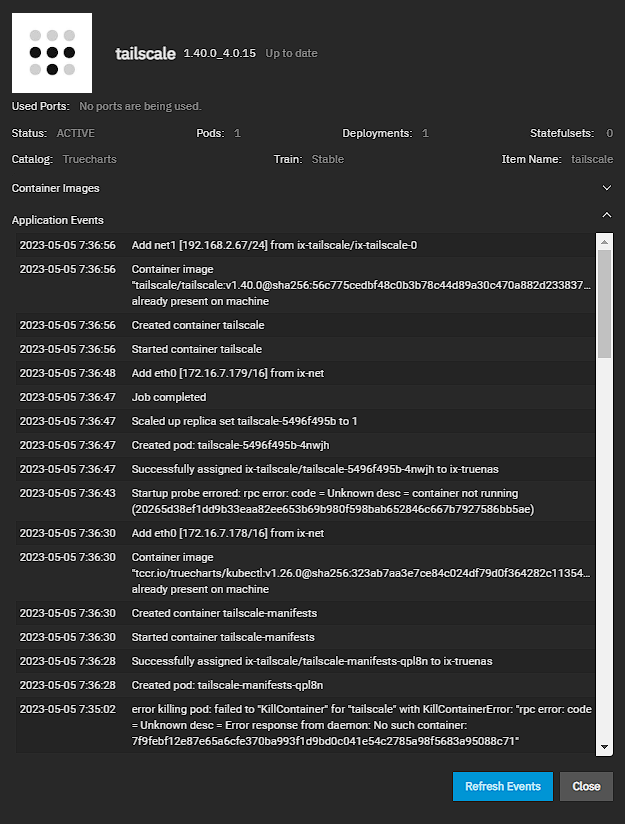Click the ACTIVE status value
The image size is (625, 824).
click(x=76, y=133)
